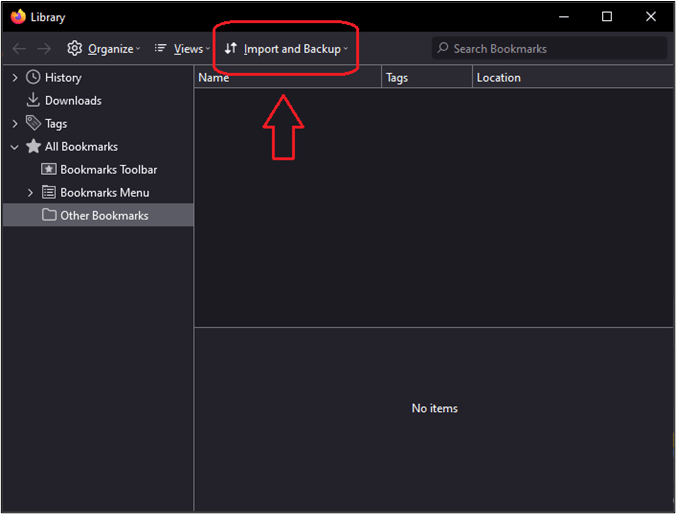Sort by the Tags column header
The height and width of the screenshot is (514, 676).
[x=427, y=77]
